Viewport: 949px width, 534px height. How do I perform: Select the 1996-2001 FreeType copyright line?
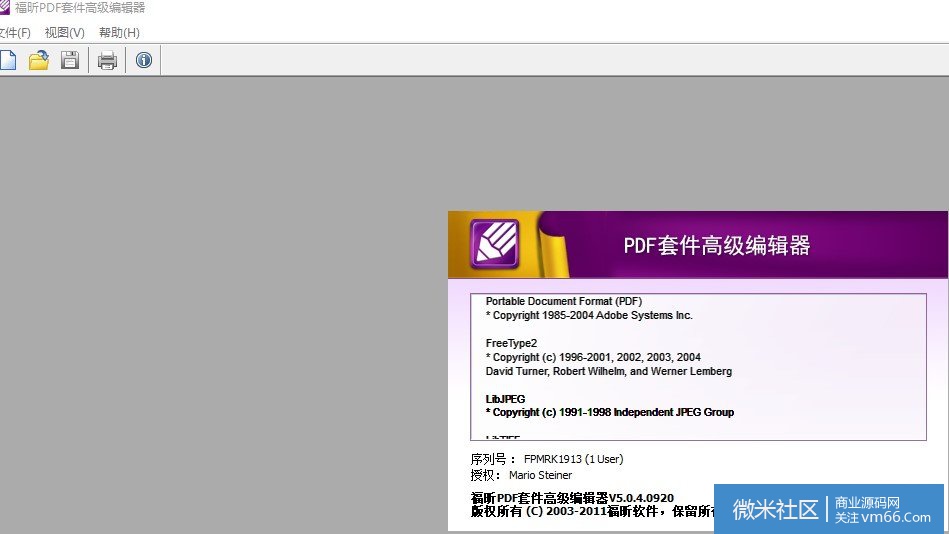pos(593,357)
